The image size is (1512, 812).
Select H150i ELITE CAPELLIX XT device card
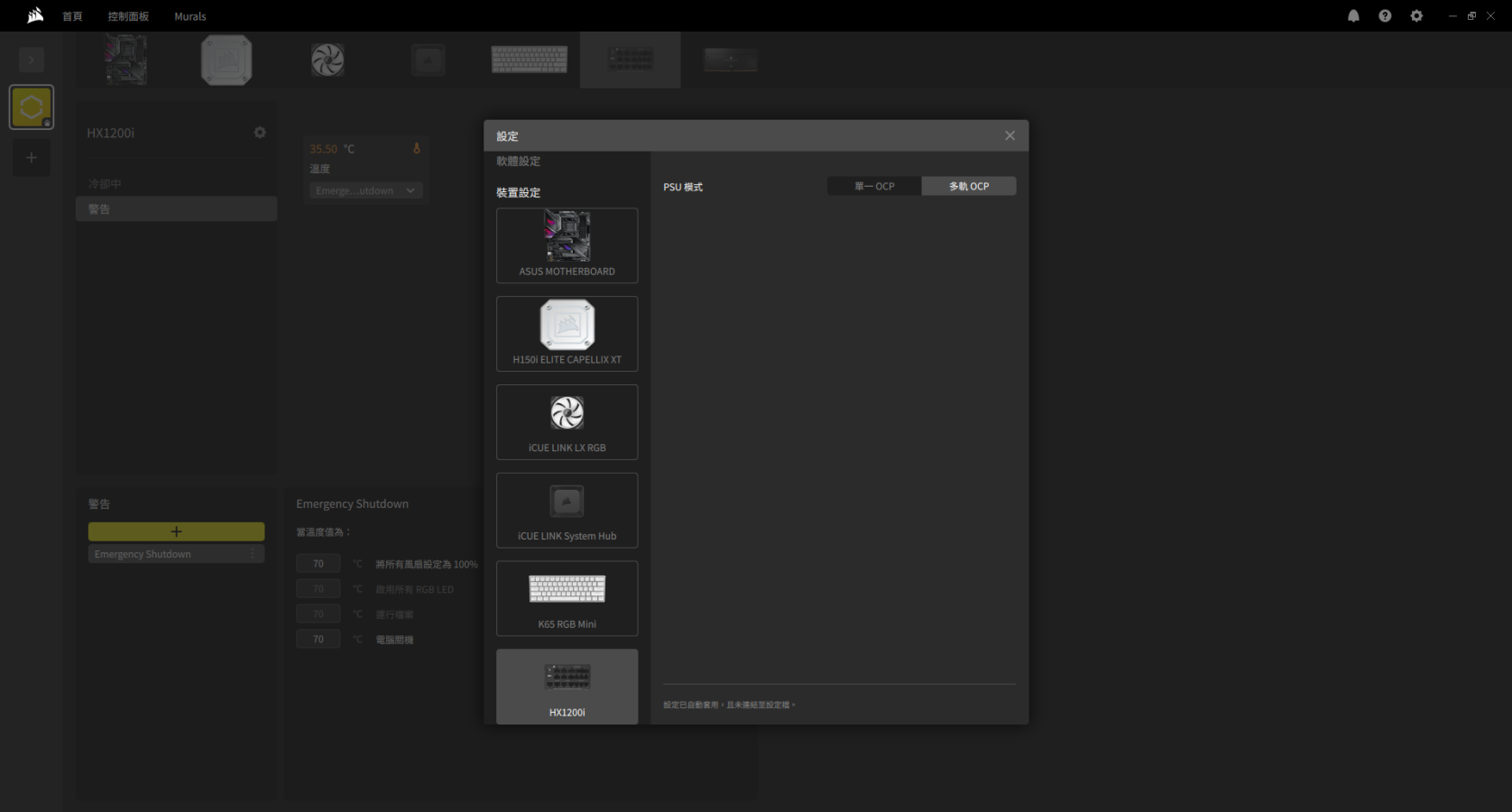[567, 334]
